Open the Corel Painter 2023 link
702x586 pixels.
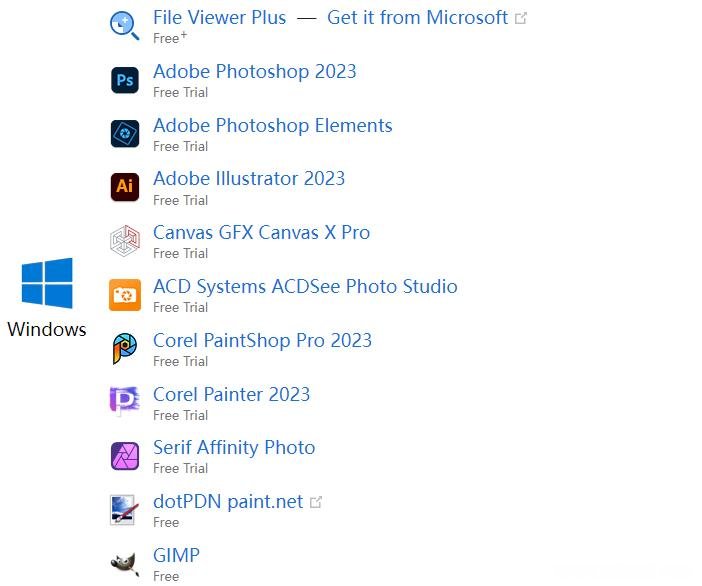tap(231, 394)
